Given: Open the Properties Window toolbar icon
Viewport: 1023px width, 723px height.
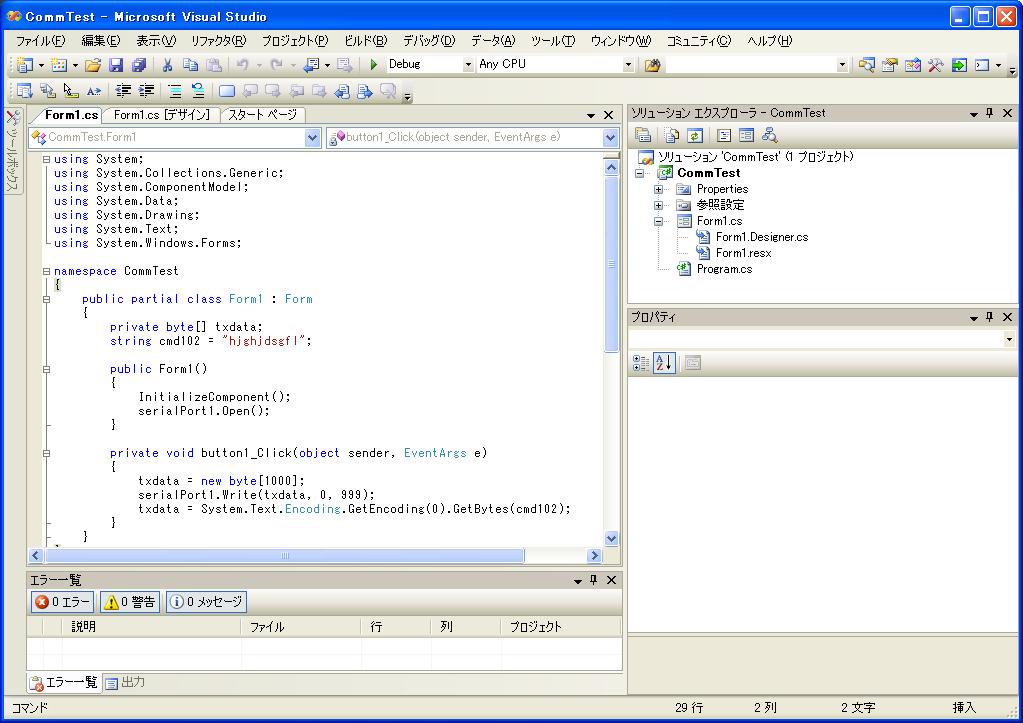Looking at the screenshot, I should click(889, 65).
